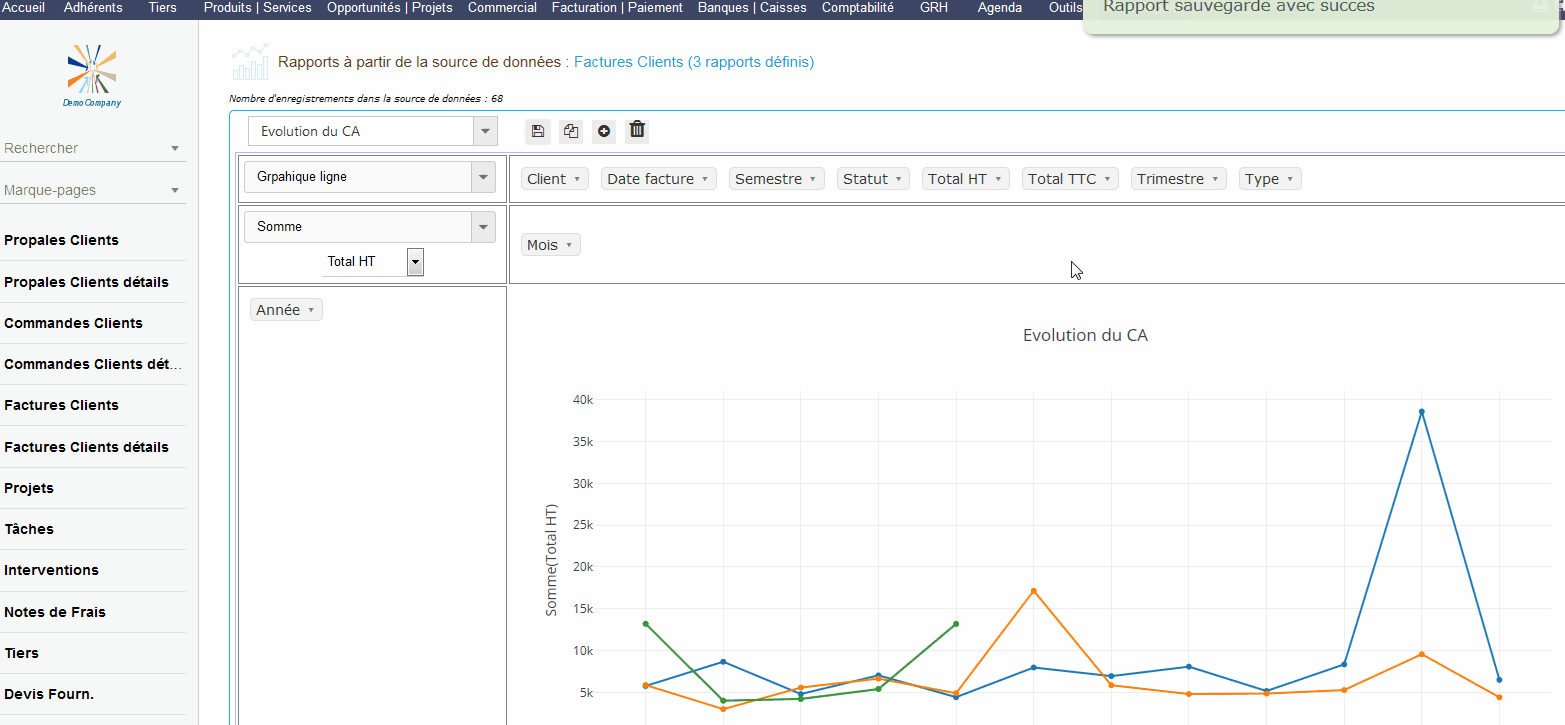Open the Total HT value selector
Screen dimensions: 1565x725
(x=416, y=262)
